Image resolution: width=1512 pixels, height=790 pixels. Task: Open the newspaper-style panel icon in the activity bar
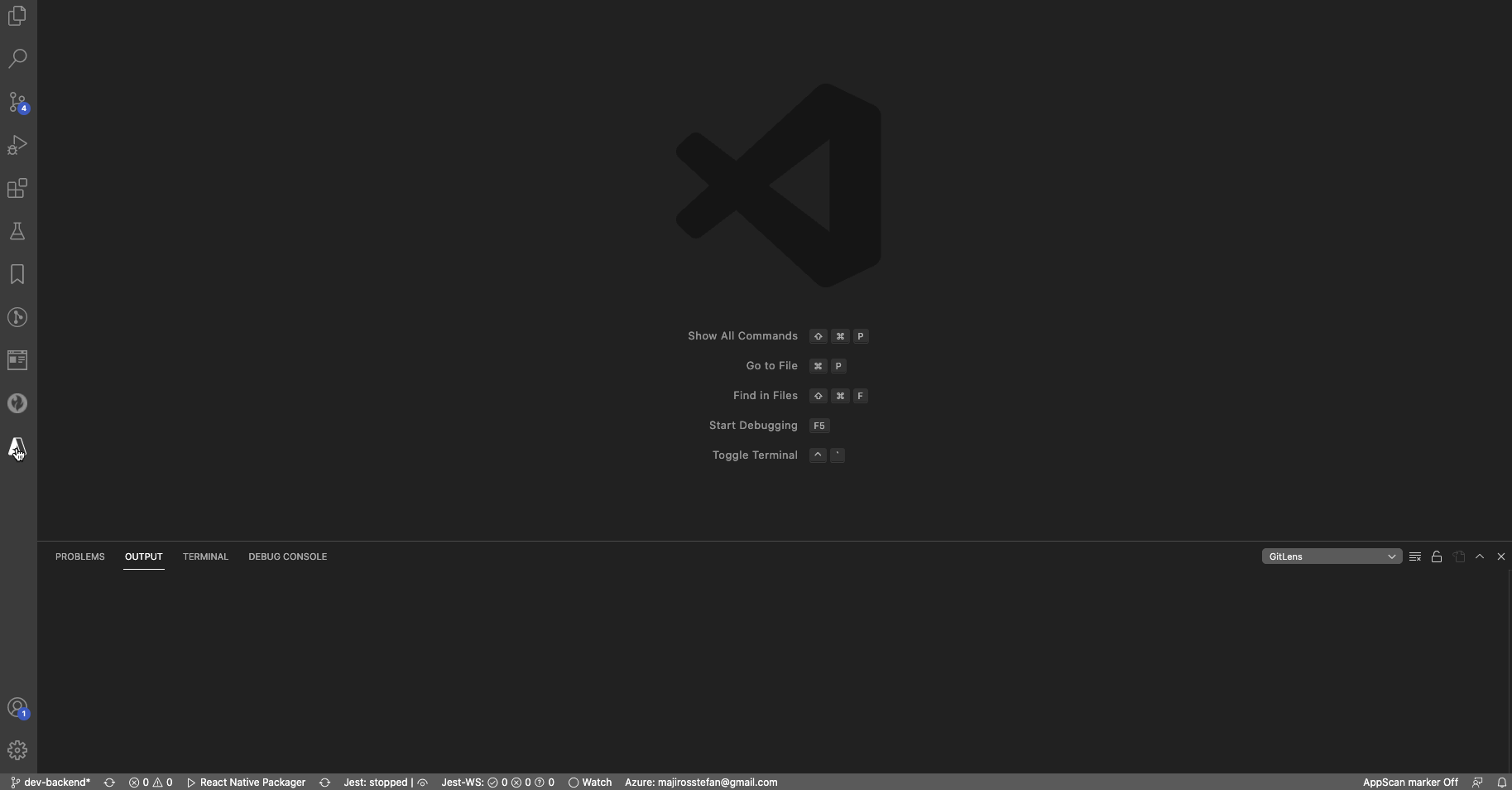click(17, 360)
